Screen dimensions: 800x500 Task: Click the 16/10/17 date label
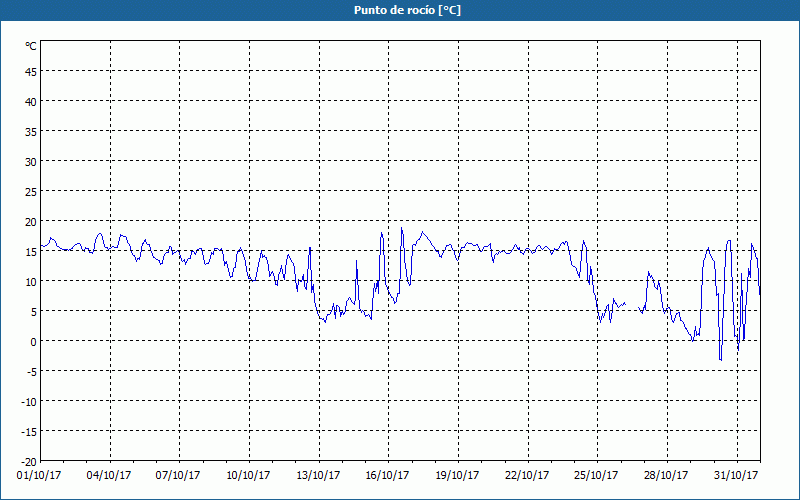[x=387, y=475]
